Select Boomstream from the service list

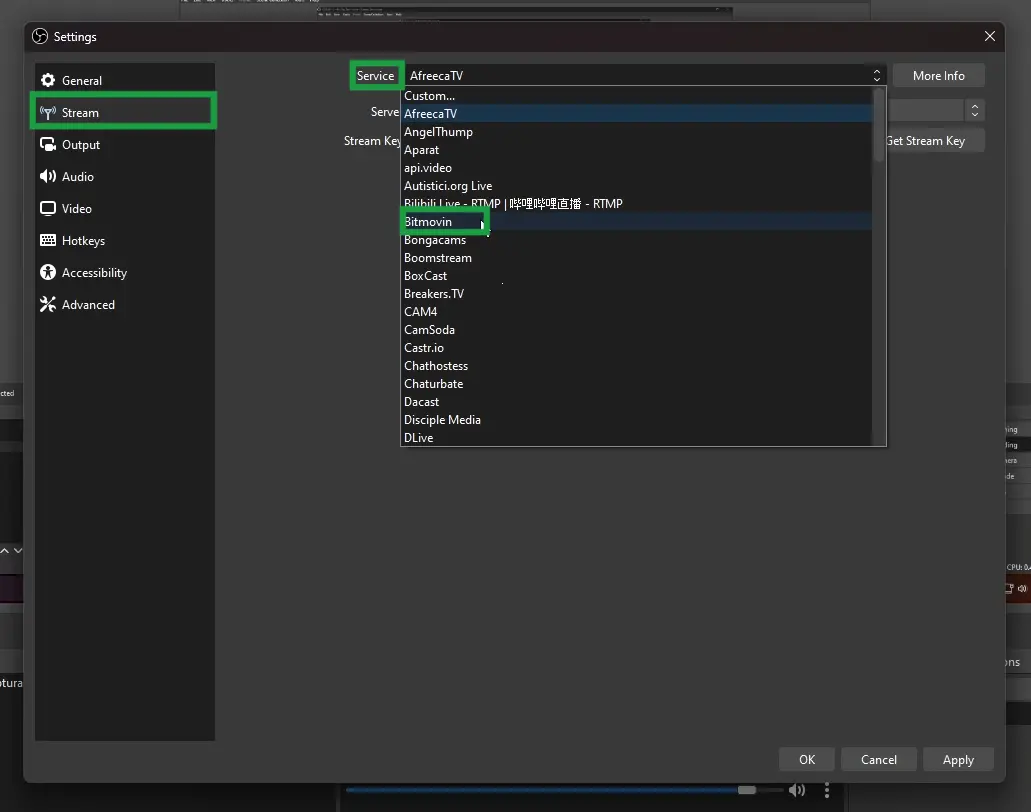pyautogui.click(x=636, y=258)
